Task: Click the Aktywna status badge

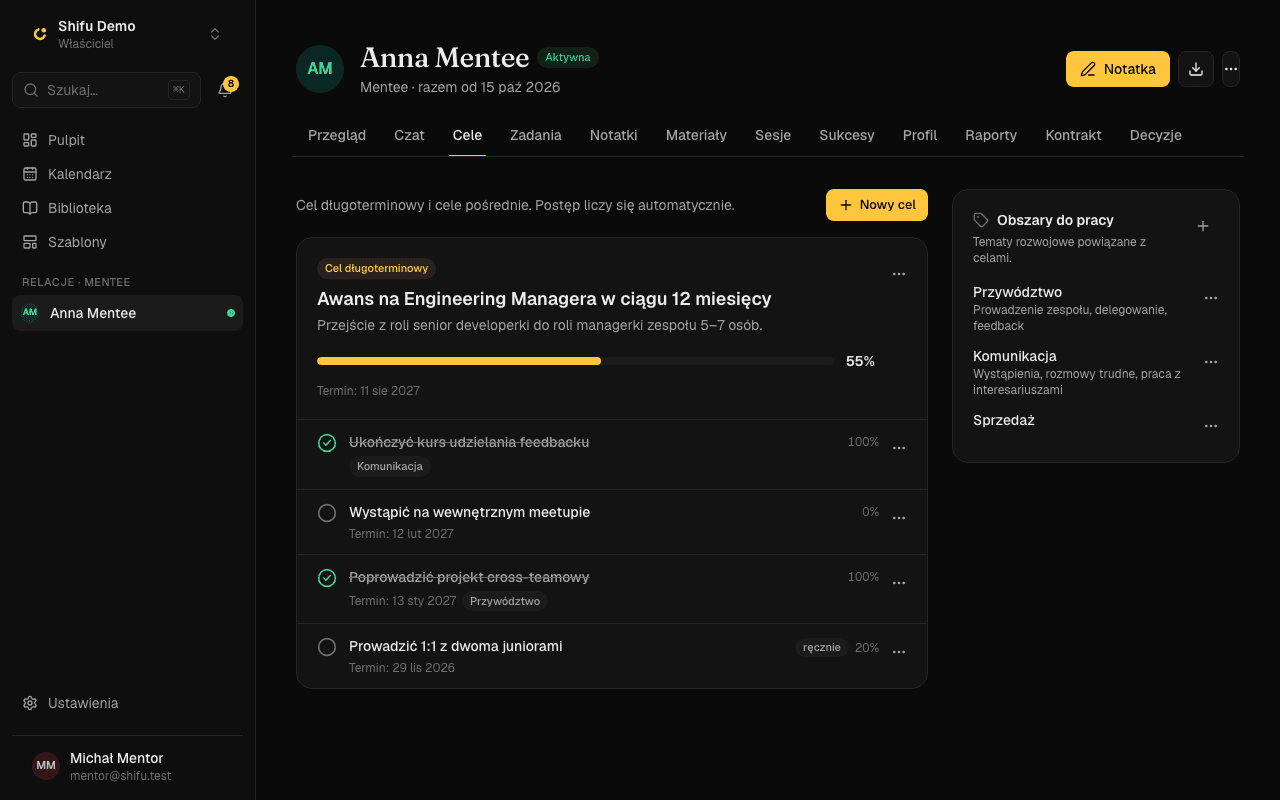Action: [x=568, y=58]
